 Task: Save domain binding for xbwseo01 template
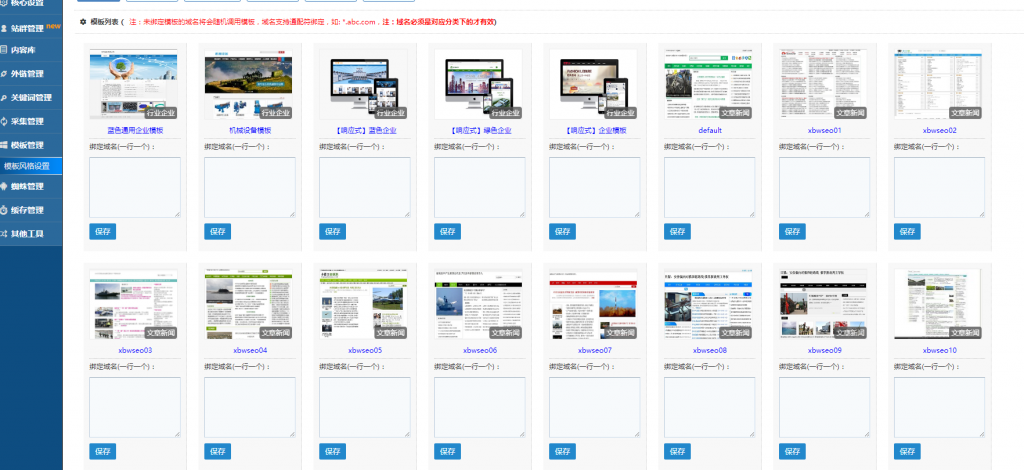[x=793, y=231]
